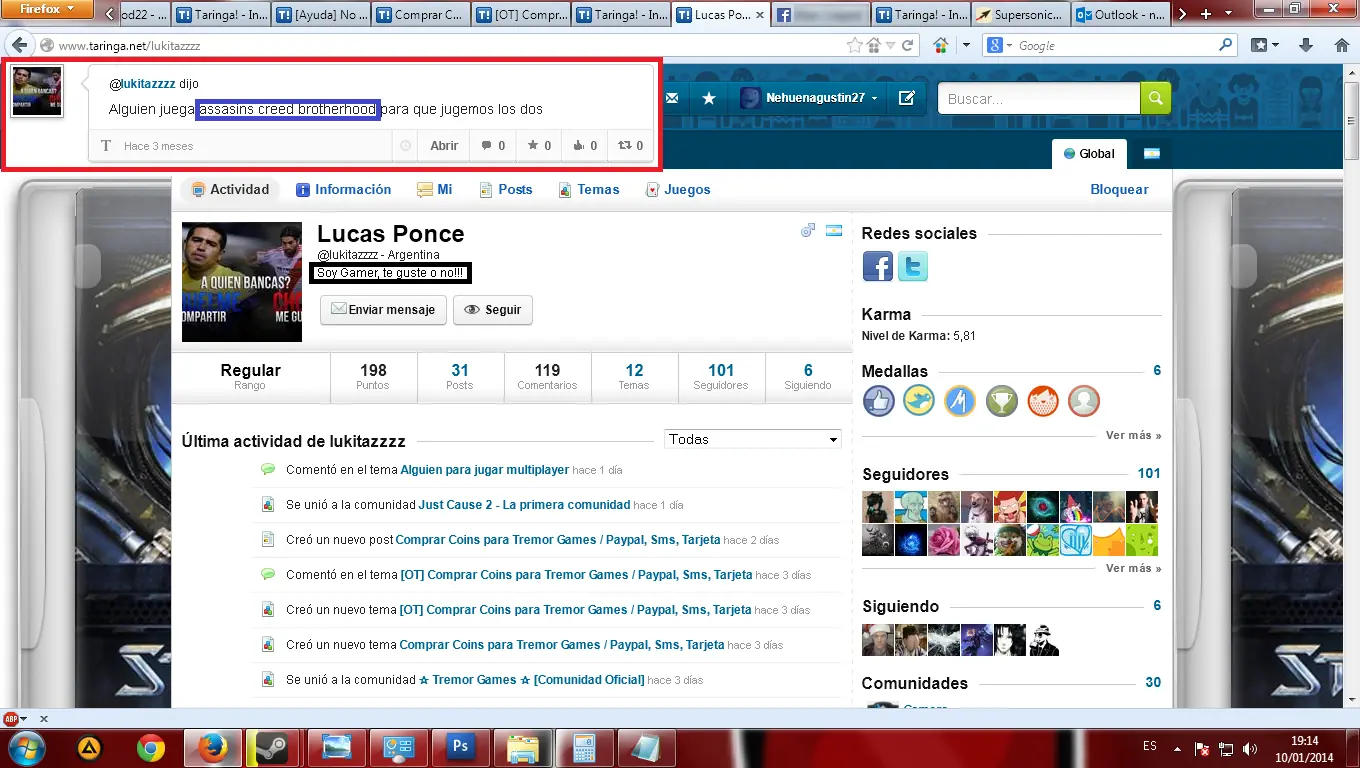This screenshot has height=768, width=1360.
Task: Click the Buscar search field
Action: pos(1039,98)
